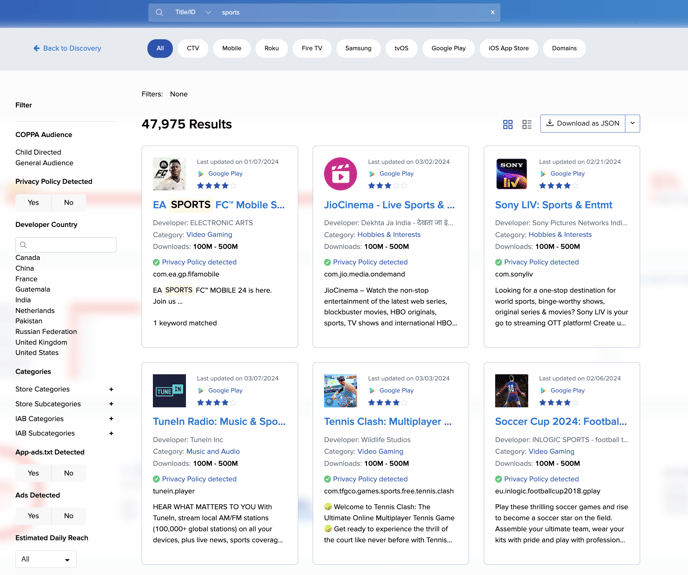The image size is (688, 575).
Task: Select the All platform tab
Action: pyautogui.click(x=160, y=48)
